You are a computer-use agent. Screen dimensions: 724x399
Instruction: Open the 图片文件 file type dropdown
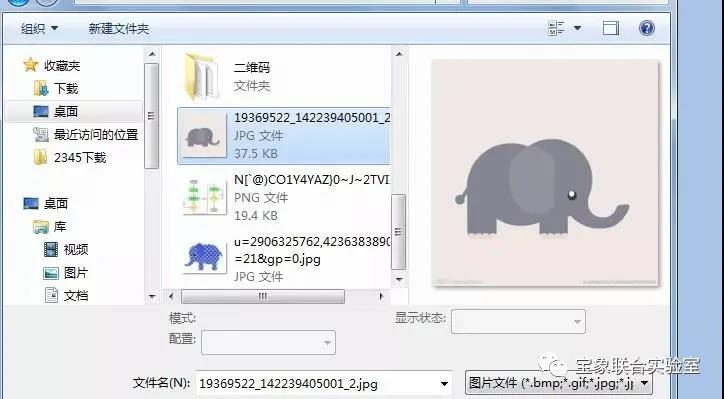coord(559,383)
